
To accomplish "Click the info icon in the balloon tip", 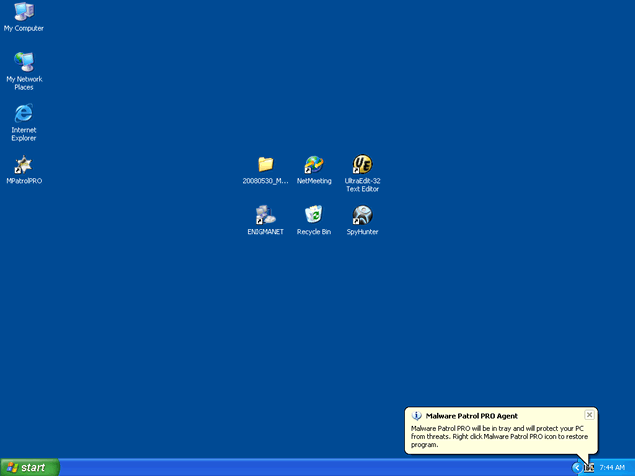I will point(416,415).
